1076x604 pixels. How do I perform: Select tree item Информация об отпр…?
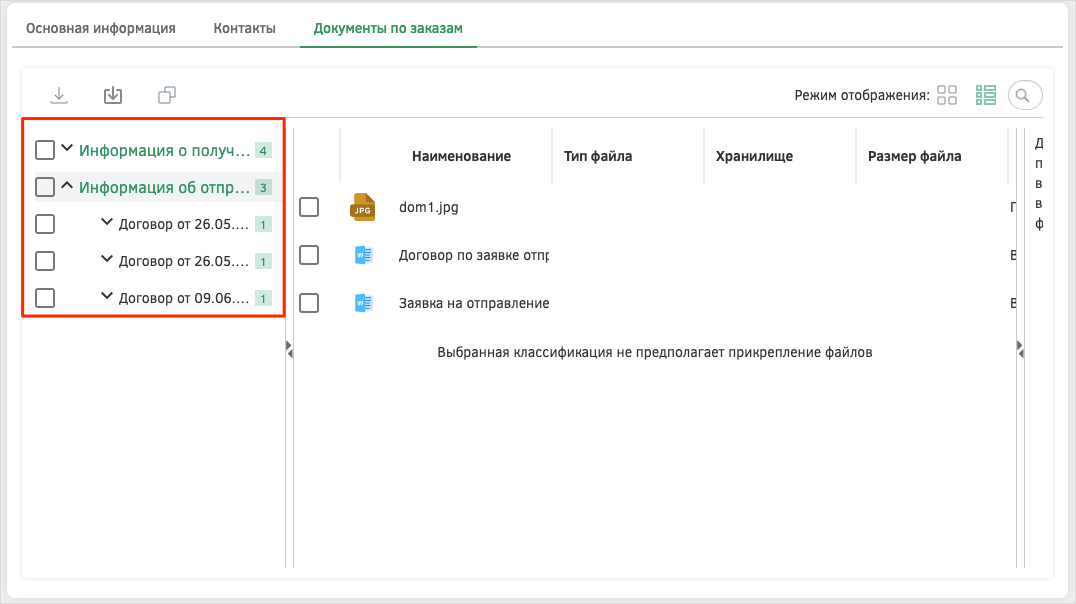click(165, 187)
